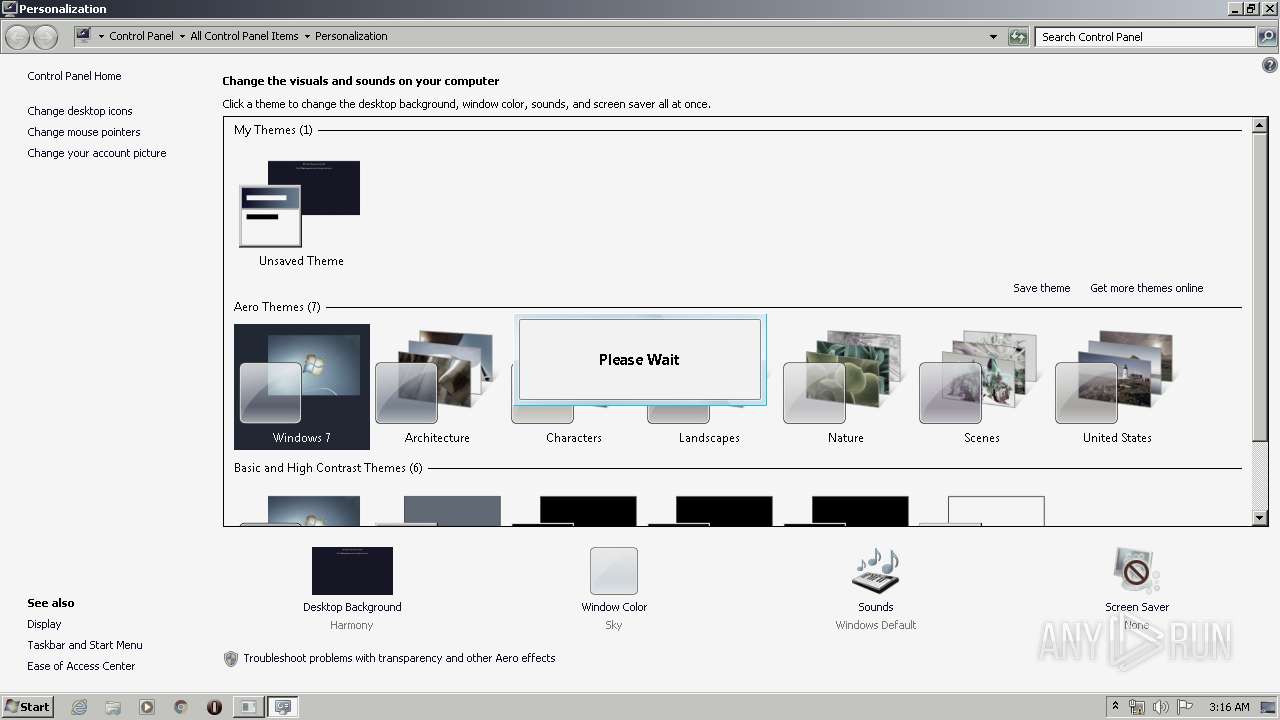Switch to the Personalization taskbar button

point(283,707)
